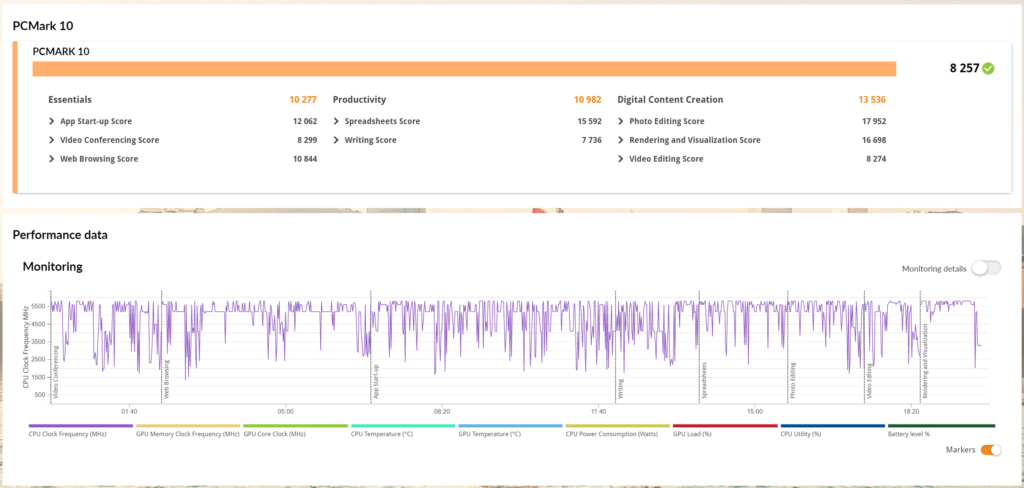Click the Digital Content Creation score 13 536
Screen dimensions: 1024x488
click(872, 100)
